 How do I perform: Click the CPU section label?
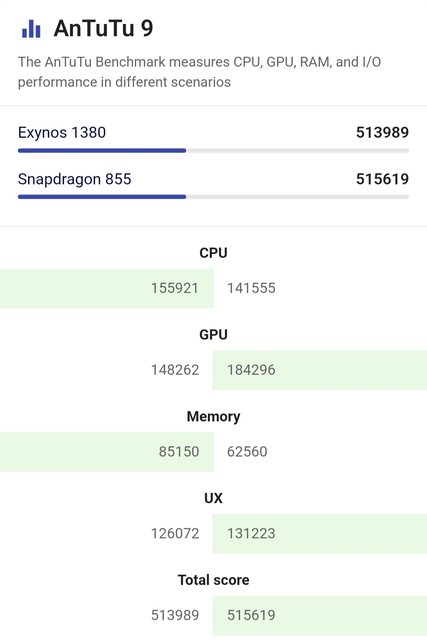tap(214, 253)
